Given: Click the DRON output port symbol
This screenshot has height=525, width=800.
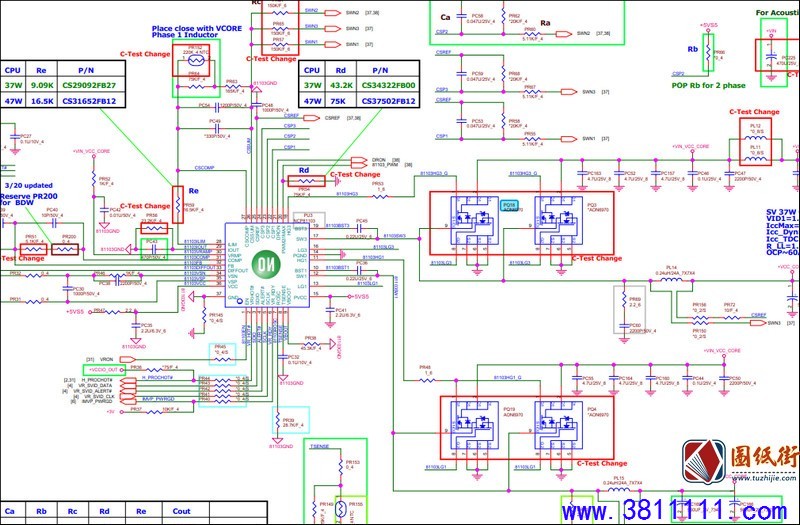Looking at the screenshot, I should 359,160.
